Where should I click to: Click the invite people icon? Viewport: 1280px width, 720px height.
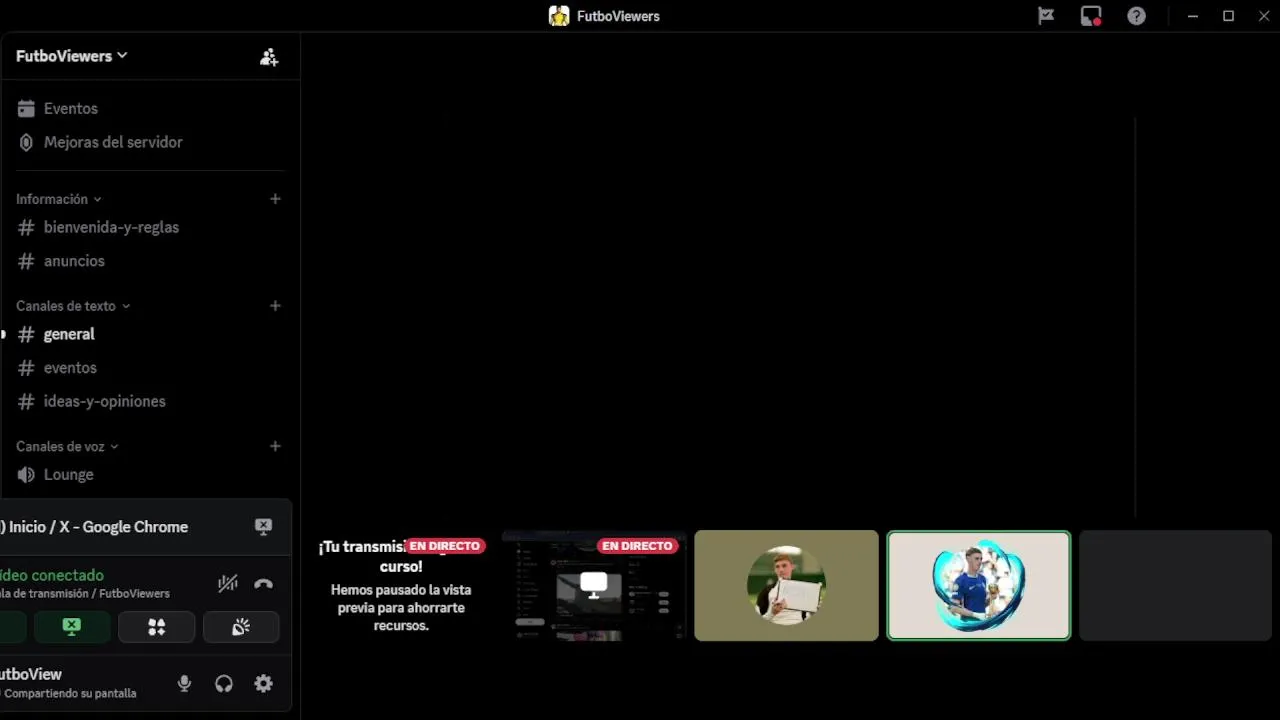[269, 57]
